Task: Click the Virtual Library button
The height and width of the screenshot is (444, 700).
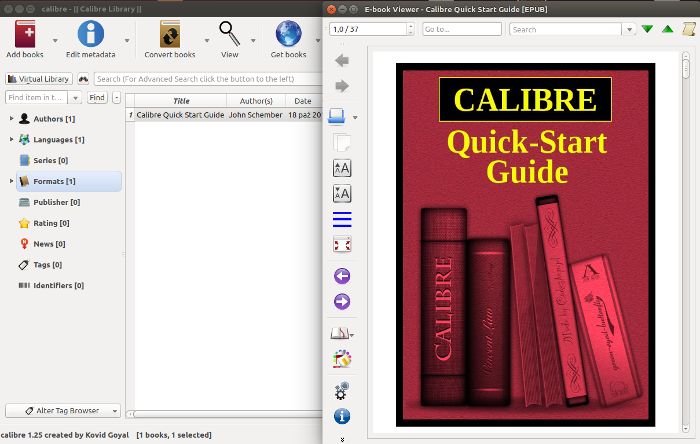Action: [39, 79]
